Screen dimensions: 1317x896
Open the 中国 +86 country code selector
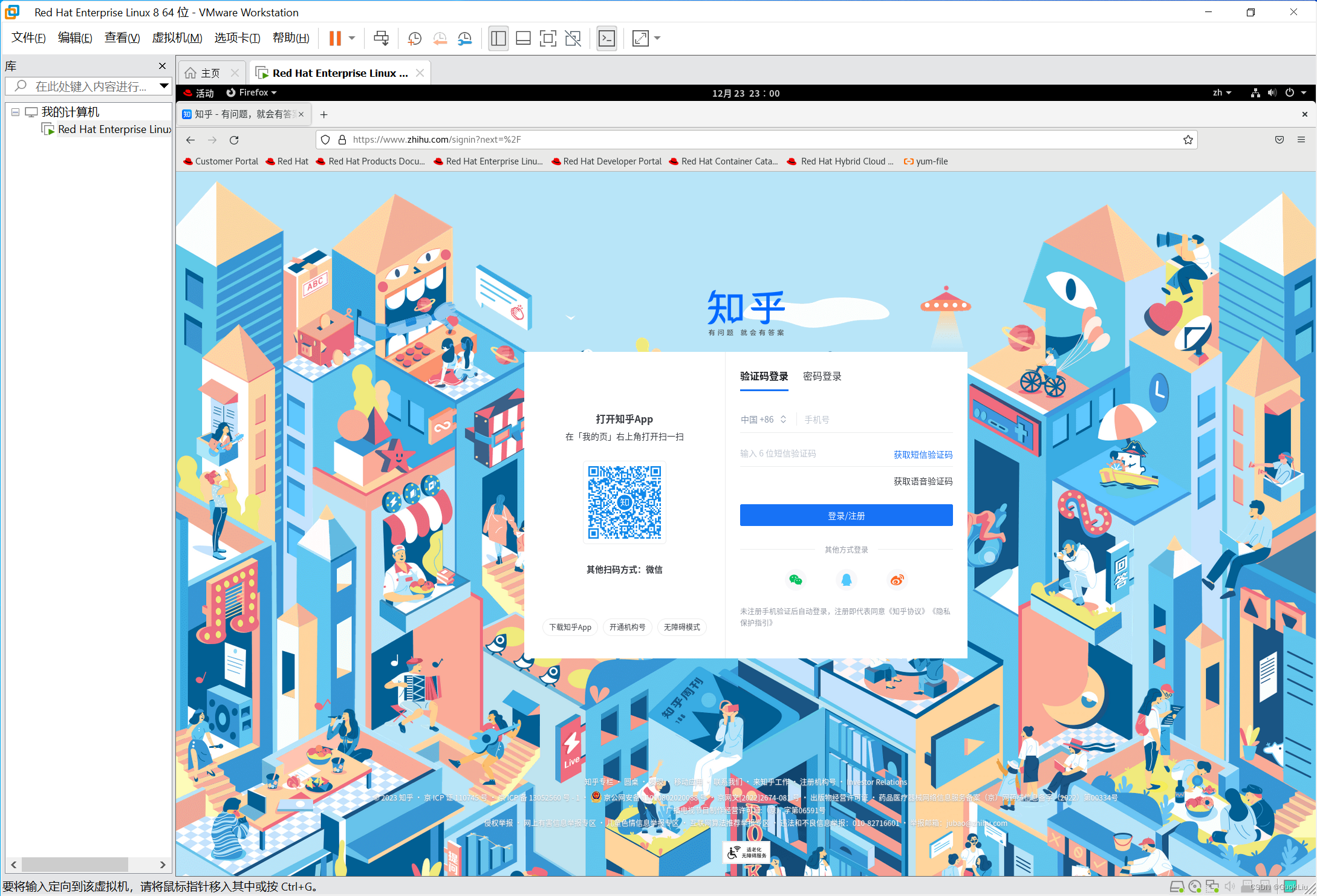[763, 420]
